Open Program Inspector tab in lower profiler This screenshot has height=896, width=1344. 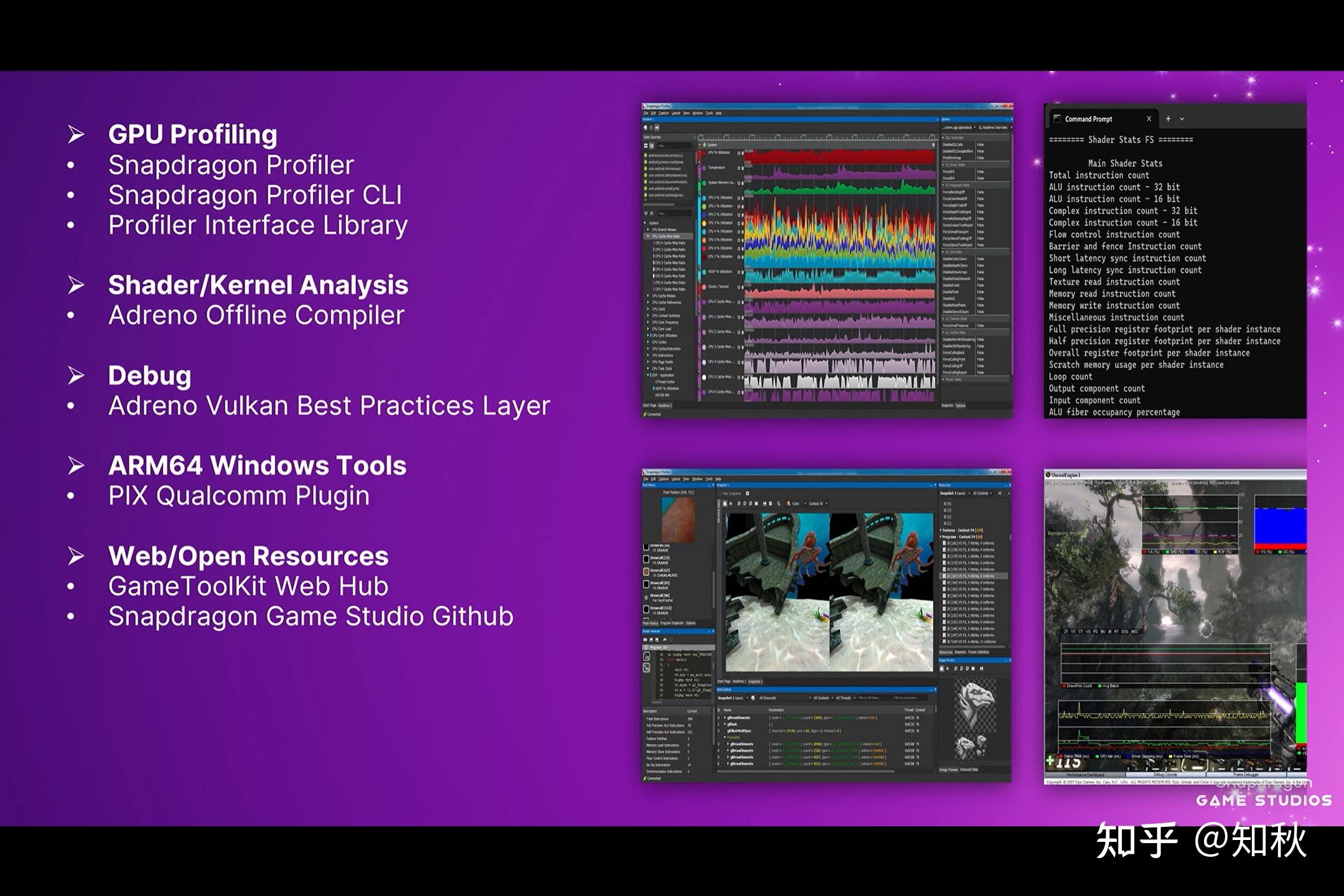tap(671, 623)
